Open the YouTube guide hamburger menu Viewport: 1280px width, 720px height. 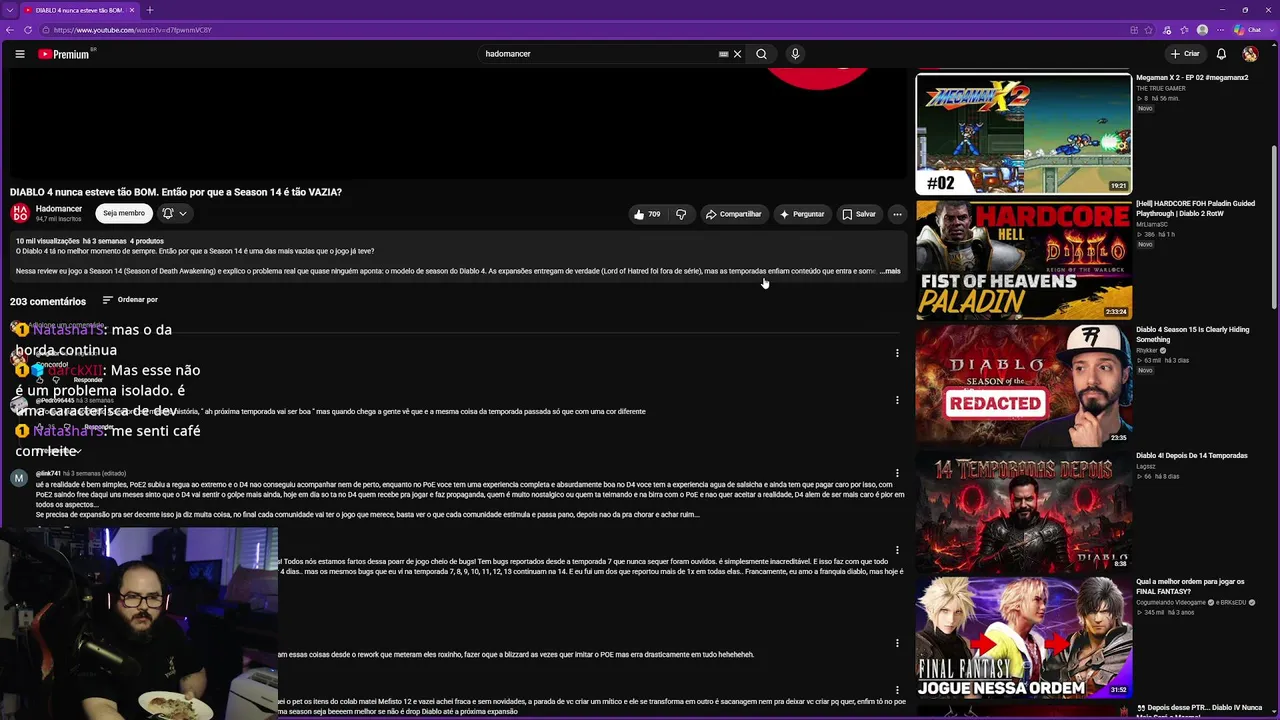click(x=19, y=54)
